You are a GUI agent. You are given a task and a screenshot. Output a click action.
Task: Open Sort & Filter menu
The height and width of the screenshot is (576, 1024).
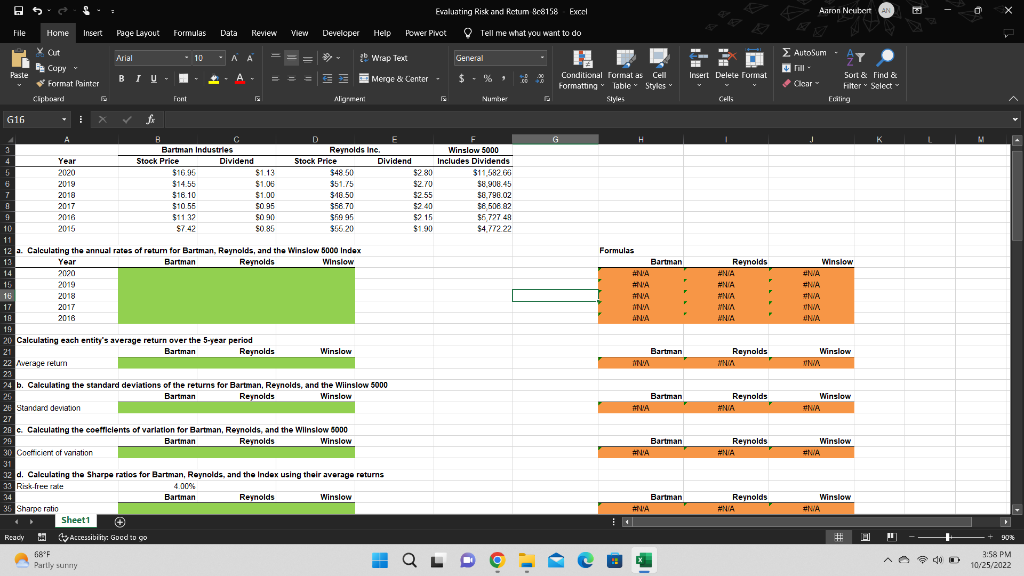click(x=856, y=69)
